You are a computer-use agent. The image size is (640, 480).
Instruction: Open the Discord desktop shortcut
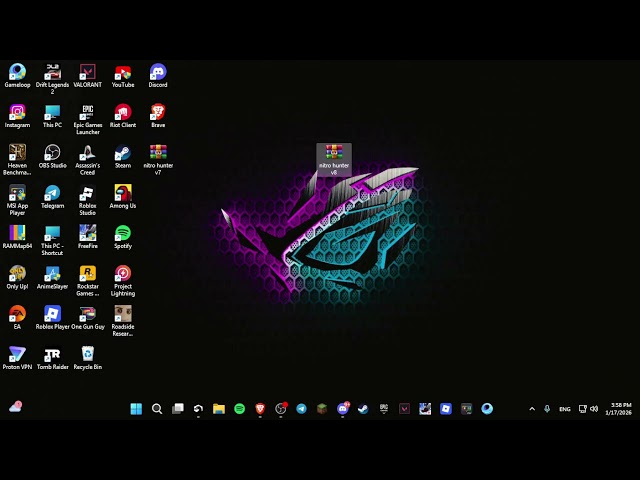coord(158,76)
